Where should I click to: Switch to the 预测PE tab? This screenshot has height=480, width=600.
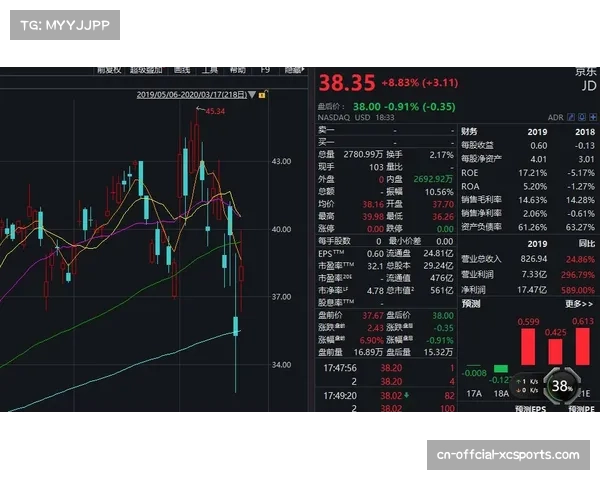[580, 409]
